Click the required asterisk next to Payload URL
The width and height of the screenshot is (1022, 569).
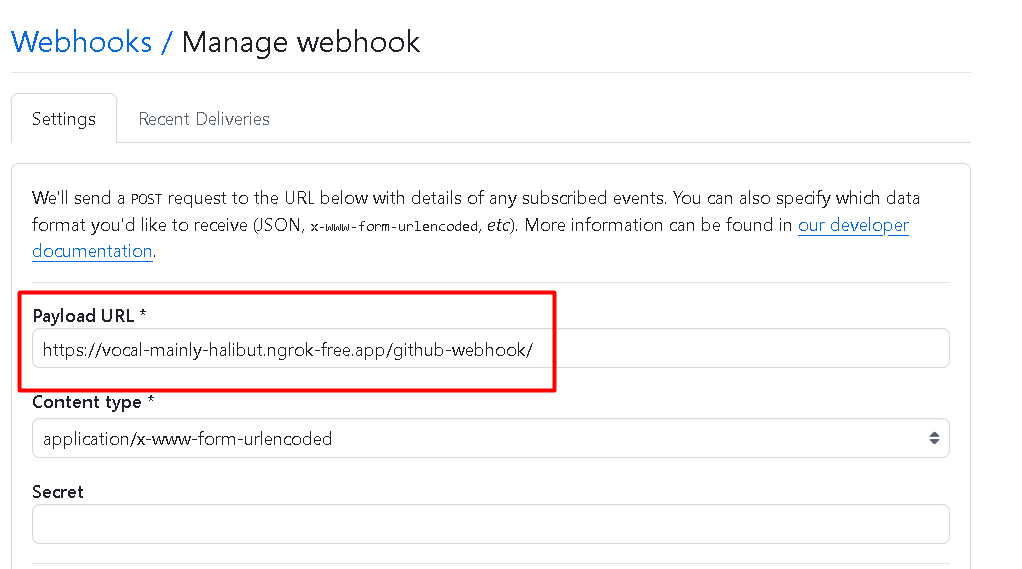(143, 316)
